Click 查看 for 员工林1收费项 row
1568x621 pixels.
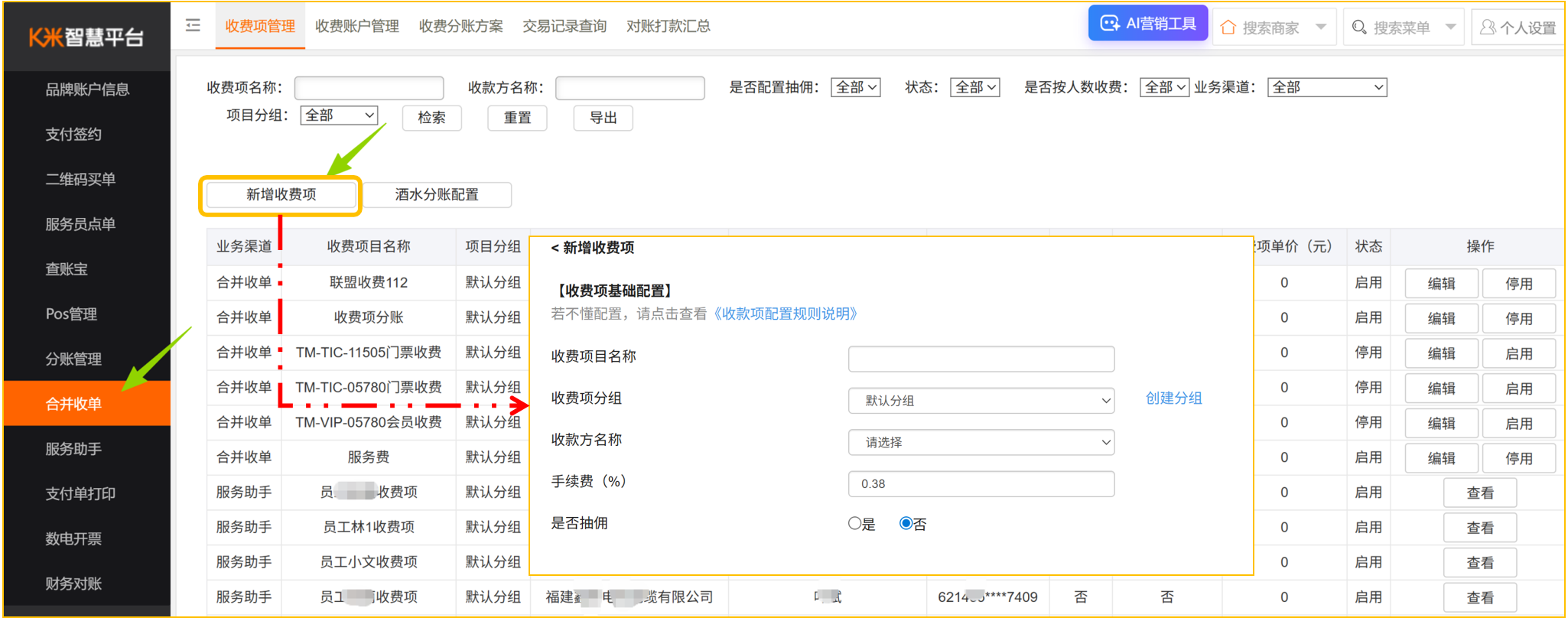[x=1480, y=528]
